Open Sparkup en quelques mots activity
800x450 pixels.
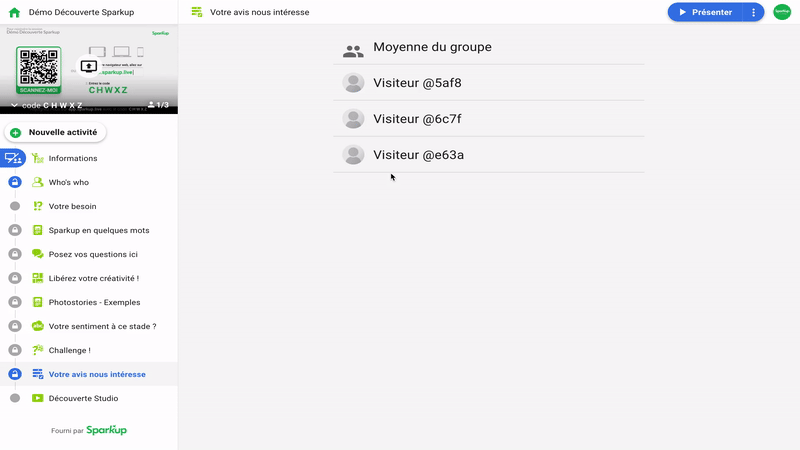99,230
